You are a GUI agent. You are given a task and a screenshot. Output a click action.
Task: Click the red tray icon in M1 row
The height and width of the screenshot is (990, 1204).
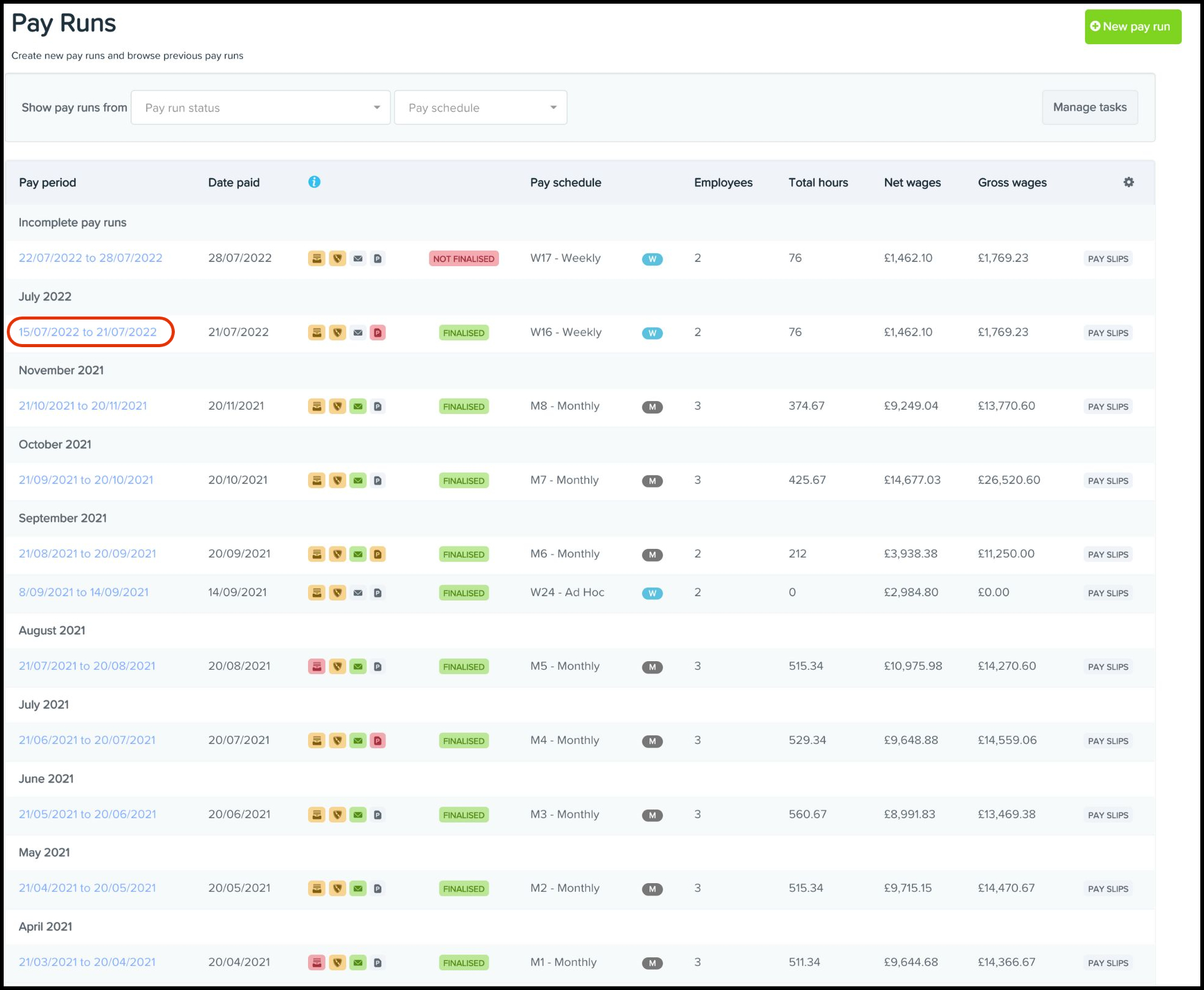point(317,962)
